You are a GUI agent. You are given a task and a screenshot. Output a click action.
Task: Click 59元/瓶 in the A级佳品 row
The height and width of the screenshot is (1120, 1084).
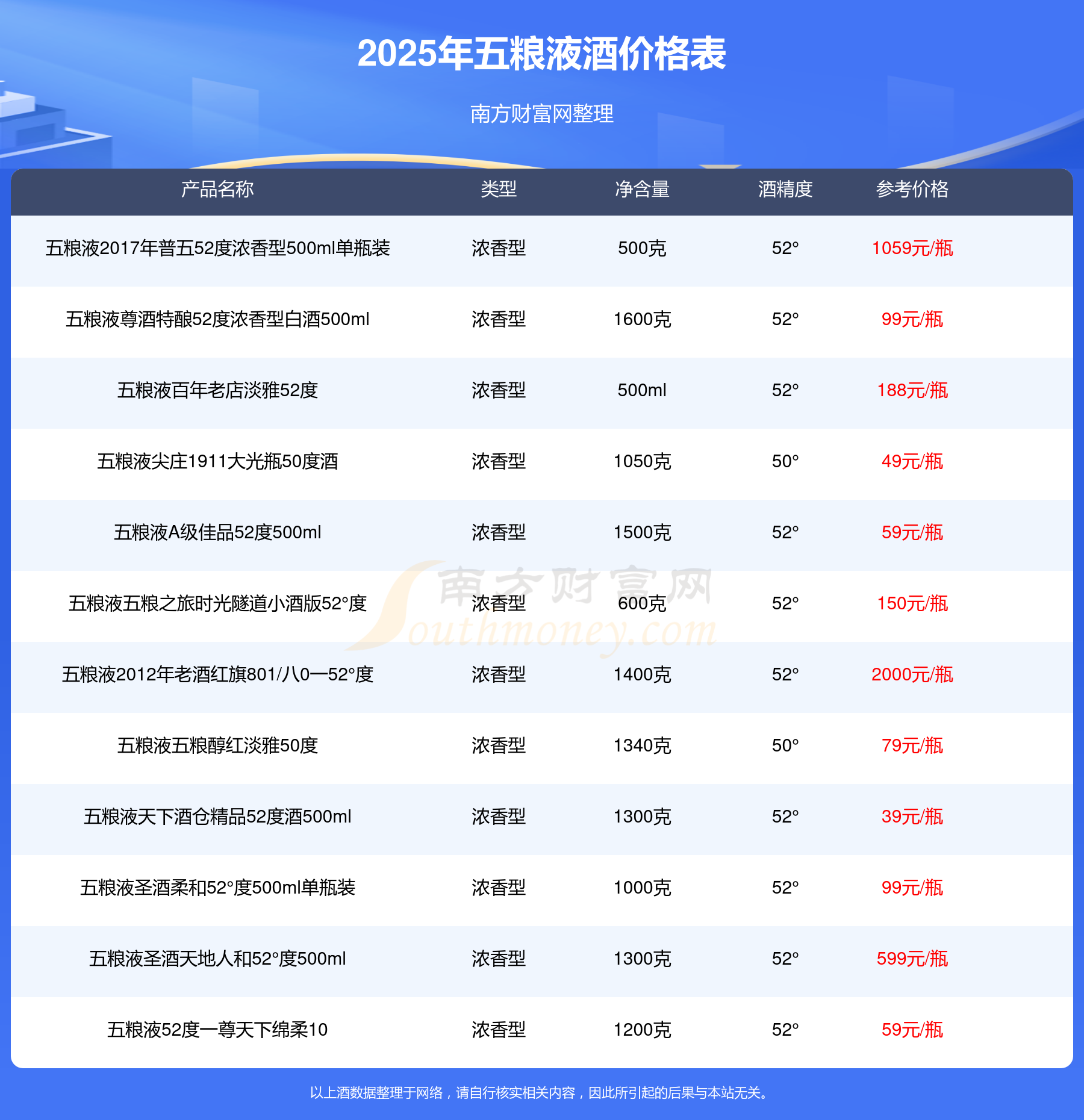click(912, 532)
